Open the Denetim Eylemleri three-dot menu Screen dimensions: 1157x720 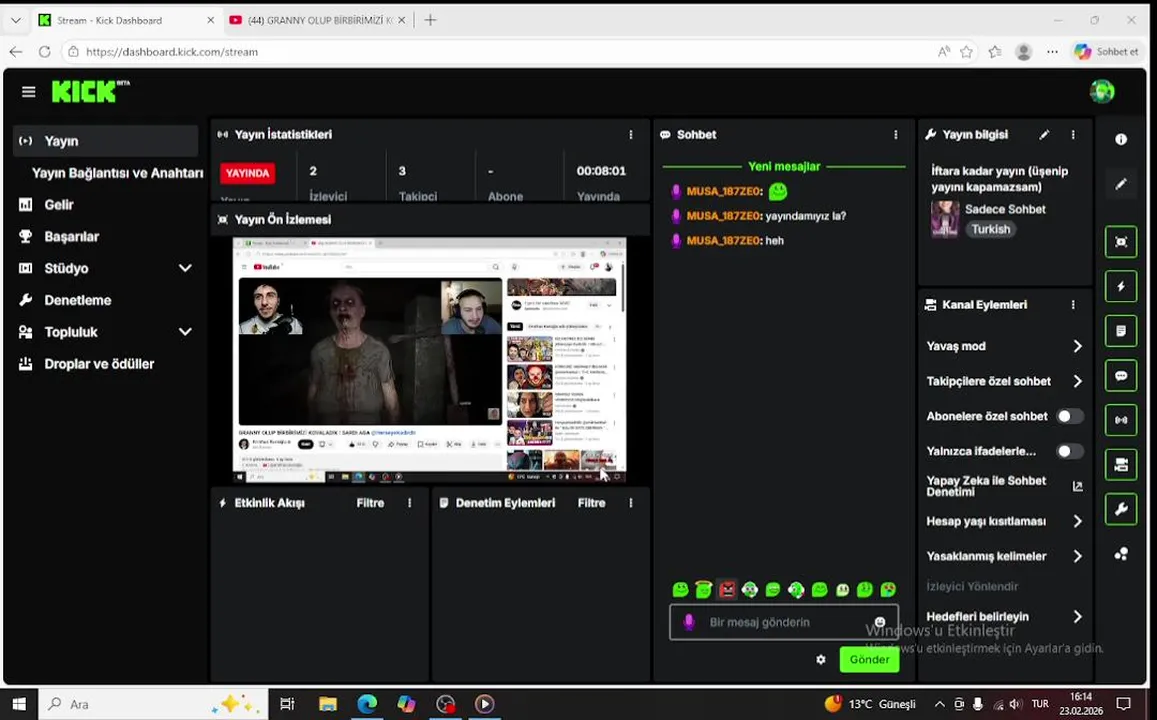click(630, 502)
